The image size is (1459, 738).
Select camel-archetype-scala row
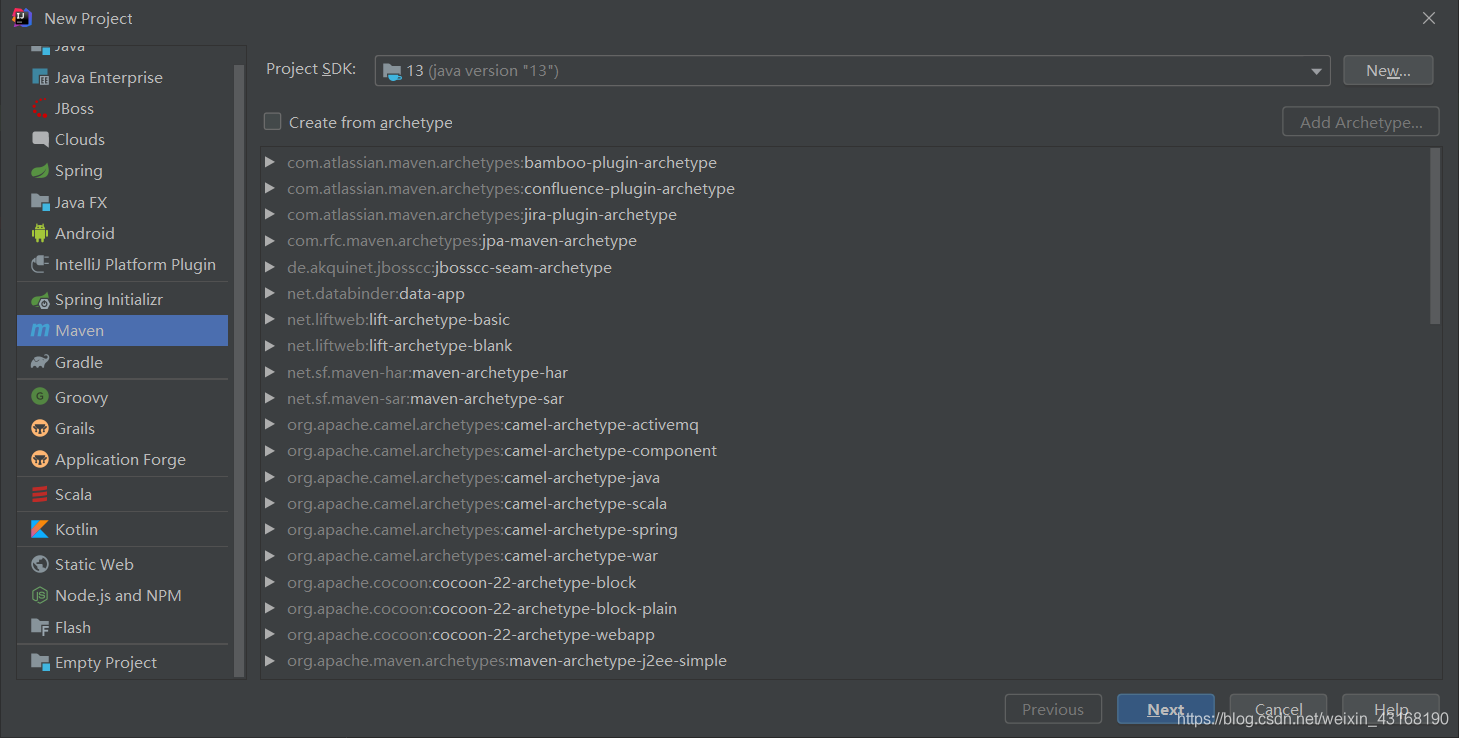point(845,503)
